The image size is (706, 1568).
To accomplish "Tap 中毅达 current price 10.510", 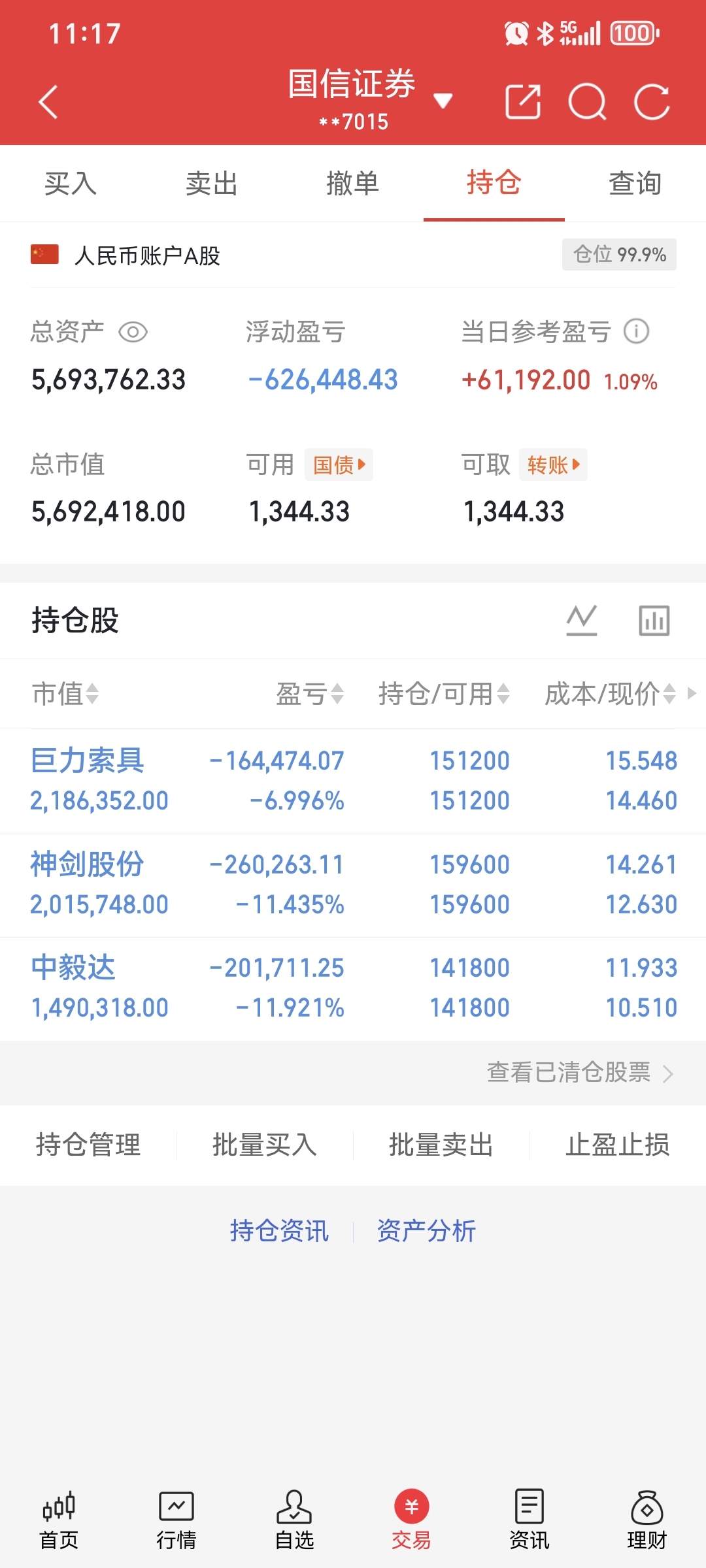I will (x=641, y=1008).
